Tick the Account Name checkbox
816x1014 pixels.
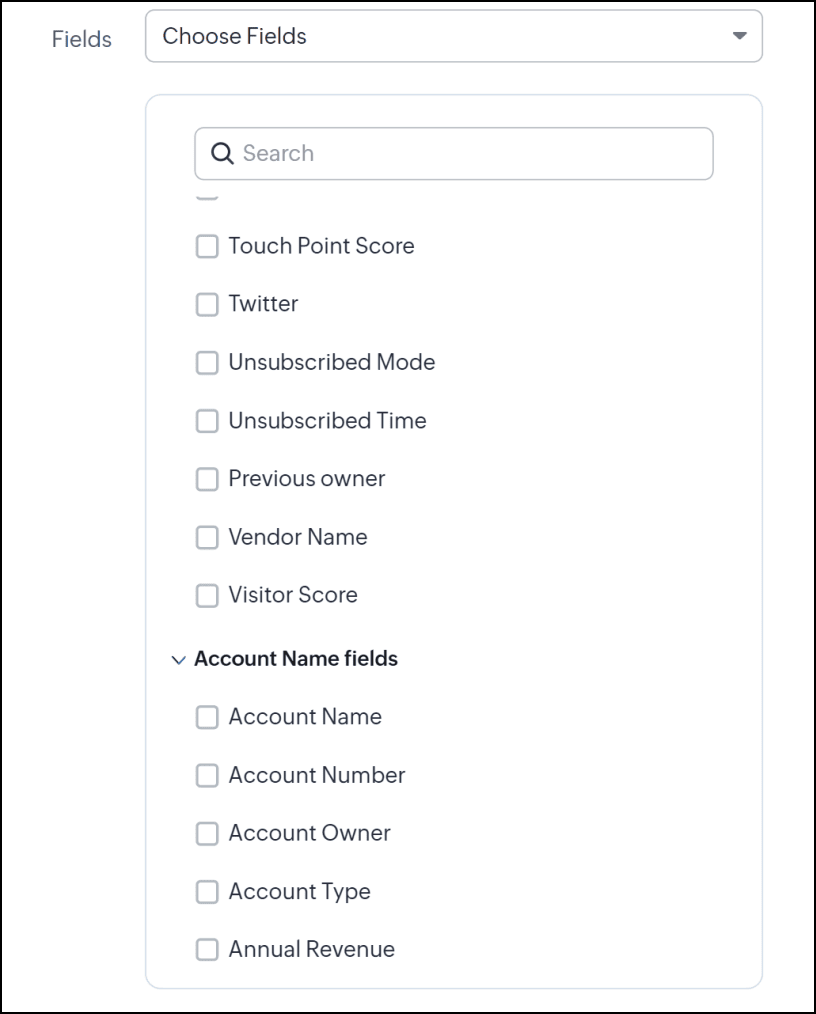[x=207, y=717]
